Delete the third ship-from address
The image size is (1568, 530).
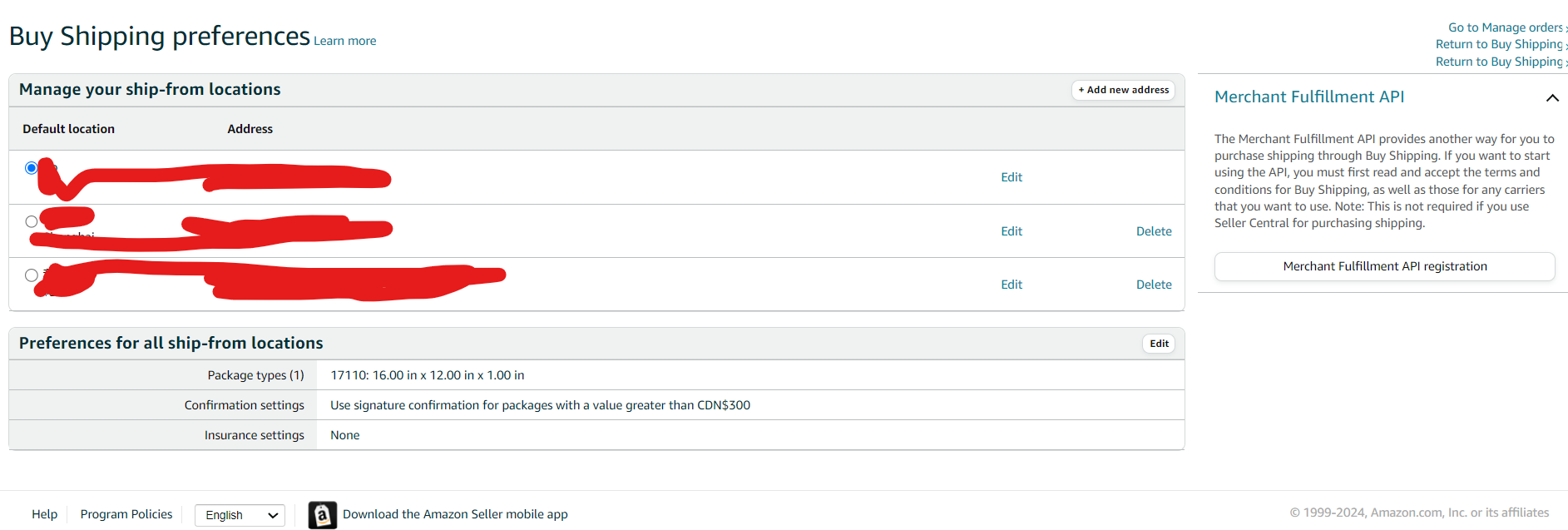coord(1154,285)
